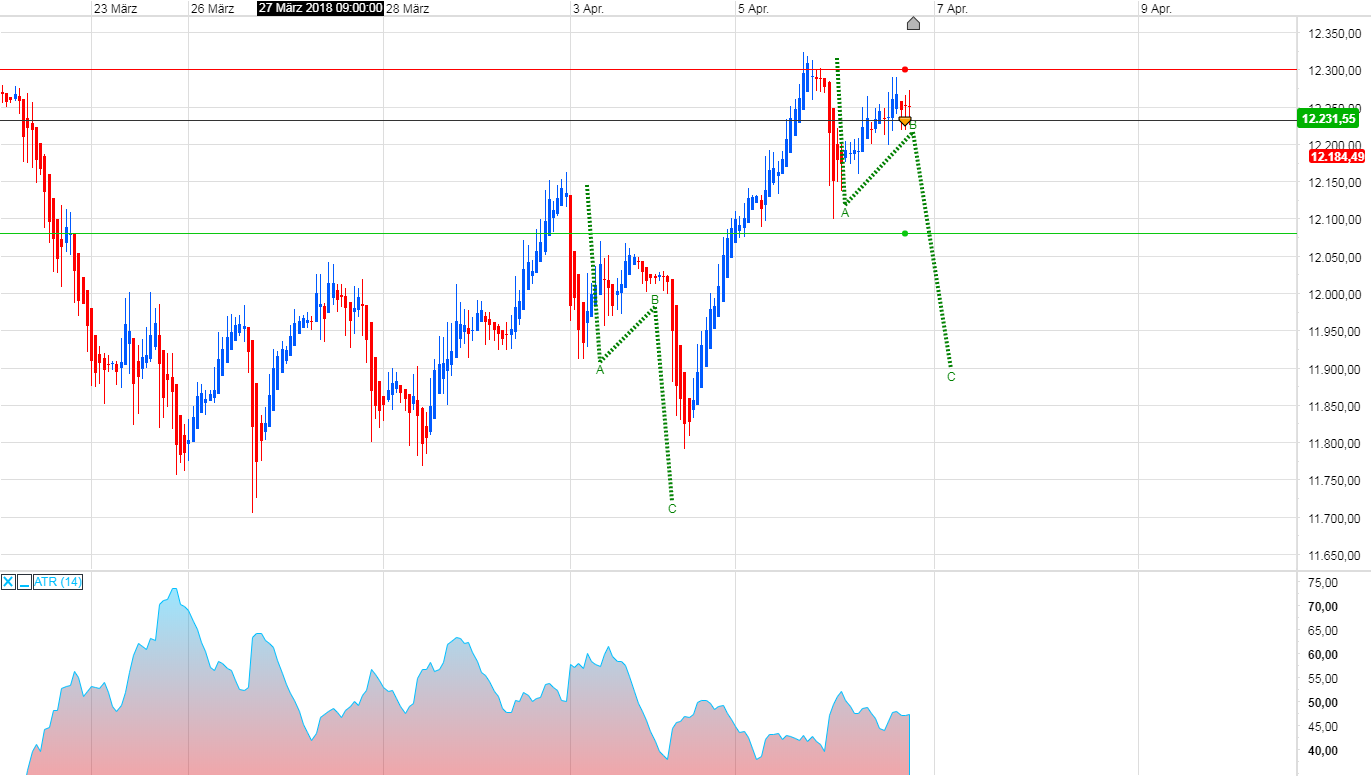1371x781 pixels.
Task: Minimize the ATR (14) indicator panel
Action: (23, 582)
